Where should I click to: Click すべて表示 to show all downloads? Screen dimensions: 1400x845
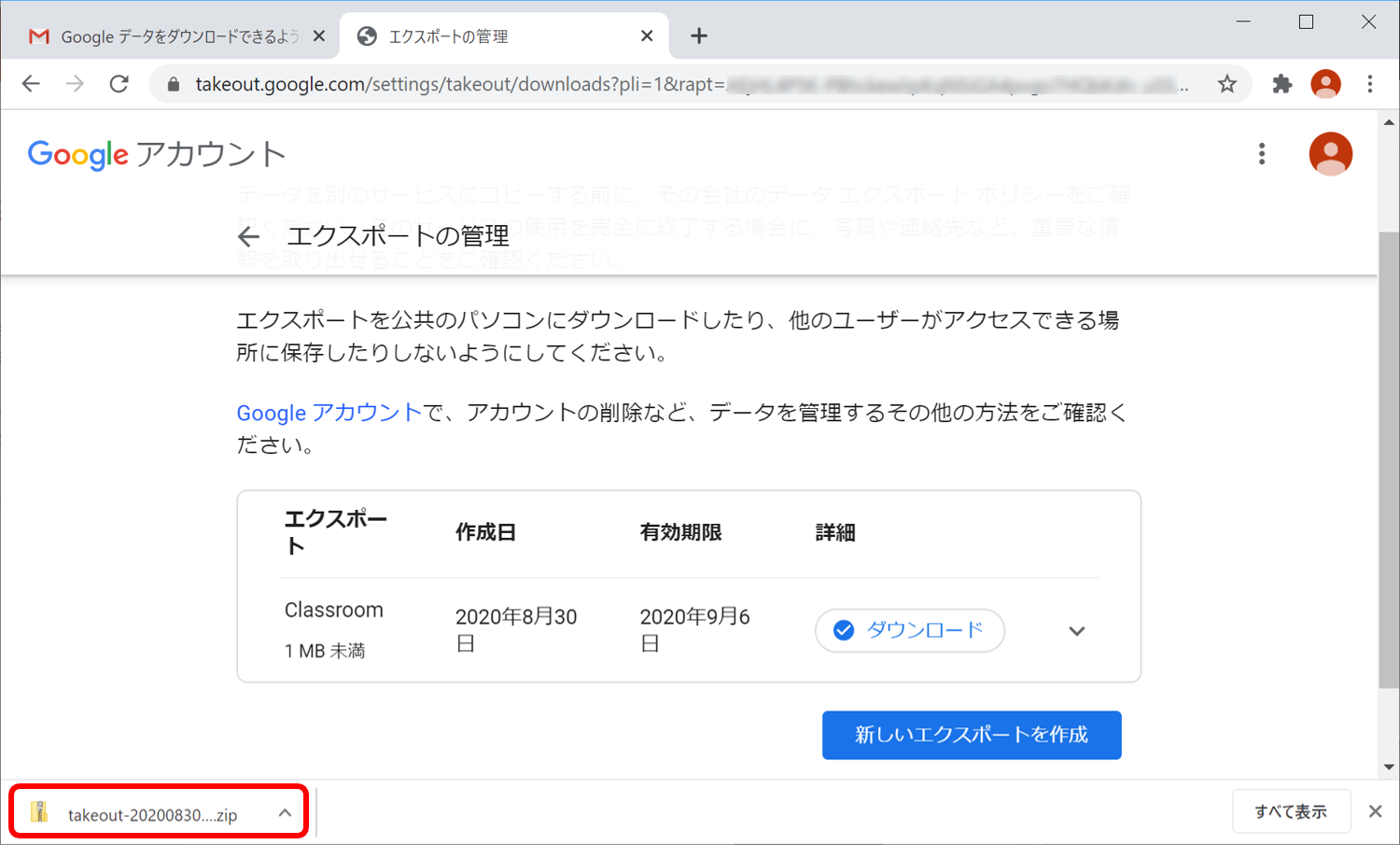point(1291,811)
